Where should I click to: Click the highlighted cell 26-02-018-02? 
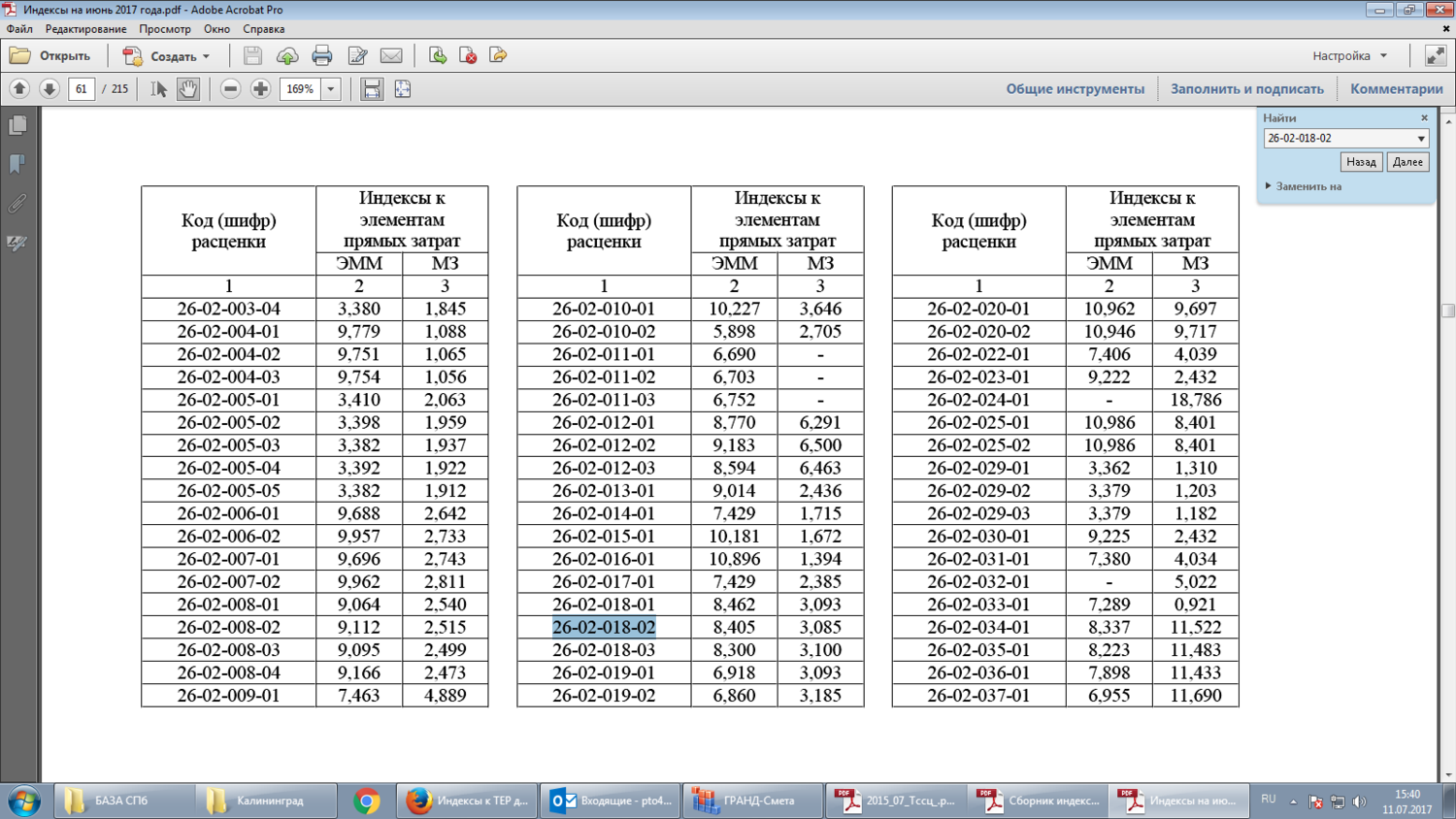point(604,627)
